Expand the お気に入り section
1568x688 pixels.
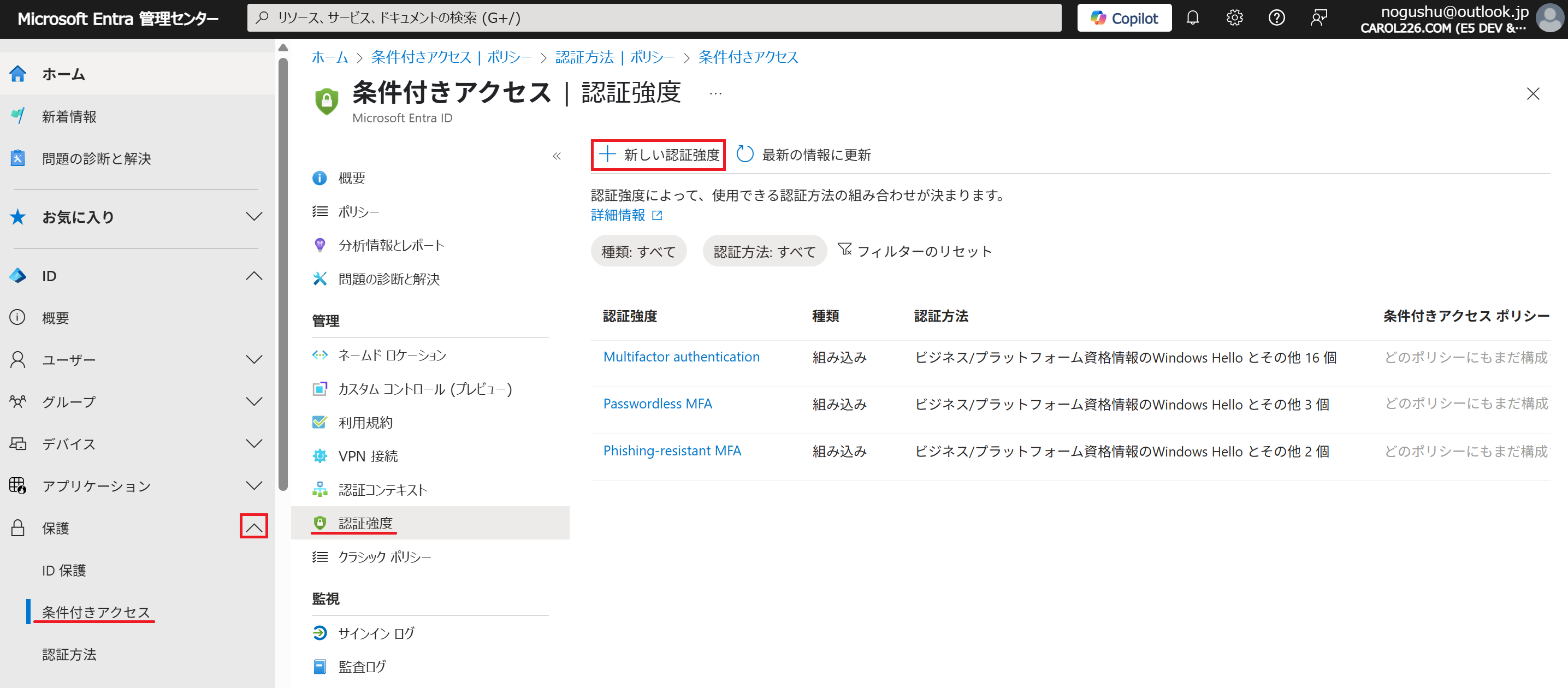(x=254, y=217)
